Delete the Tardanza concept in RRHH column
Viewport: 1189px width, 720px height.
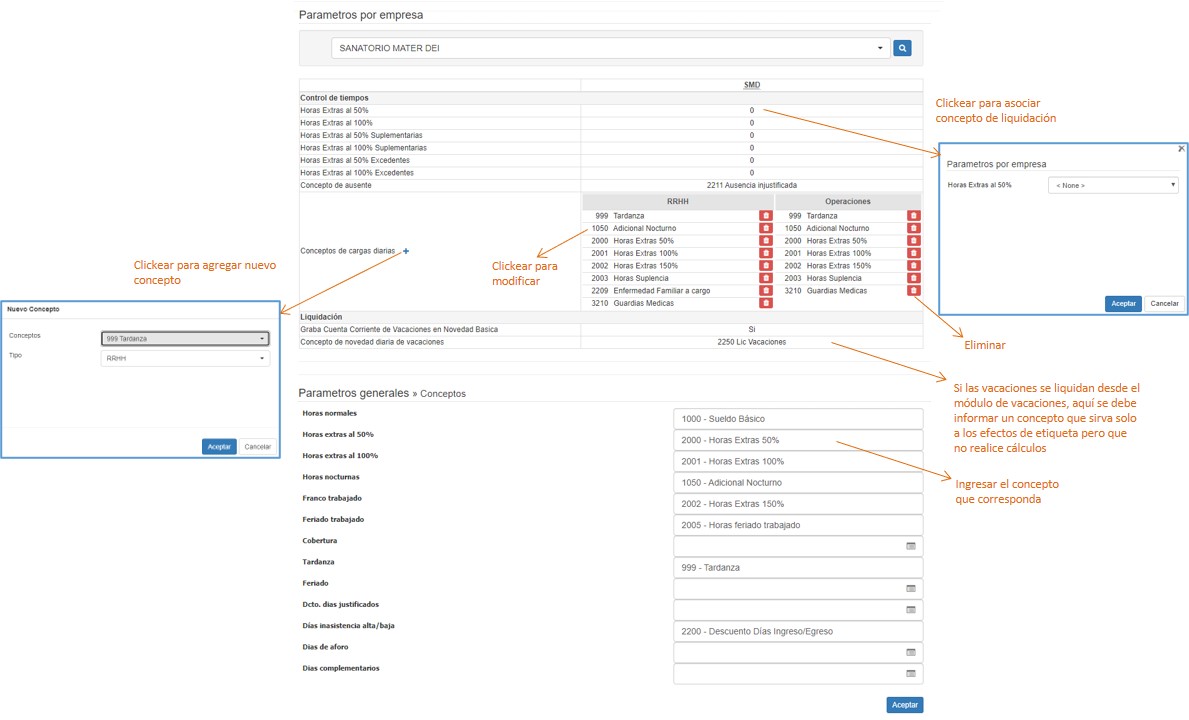pos(766,216)
